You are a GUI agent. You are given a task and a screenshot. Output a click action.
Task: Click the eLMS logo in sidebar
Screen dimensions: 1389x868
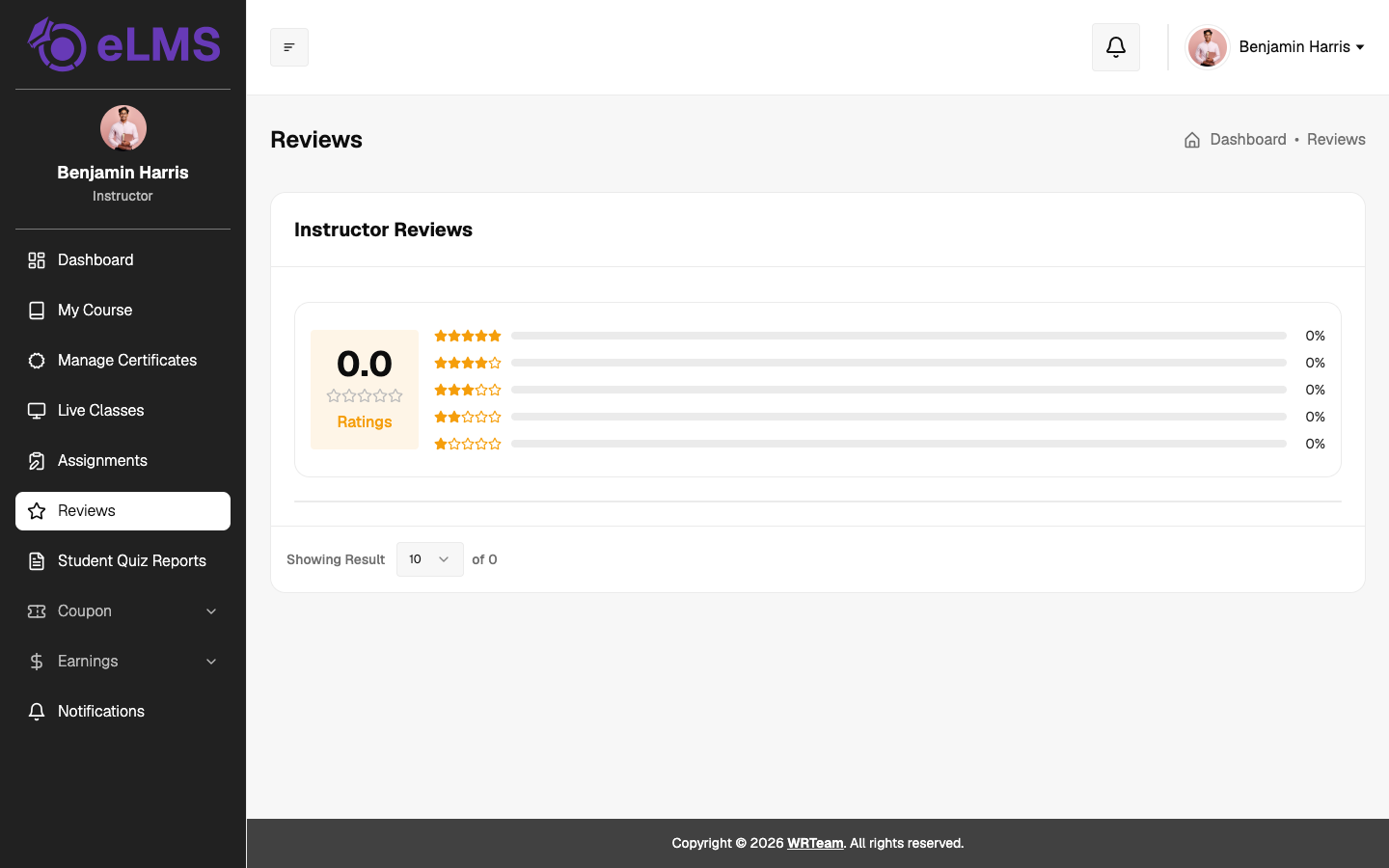tap(123, 44)
